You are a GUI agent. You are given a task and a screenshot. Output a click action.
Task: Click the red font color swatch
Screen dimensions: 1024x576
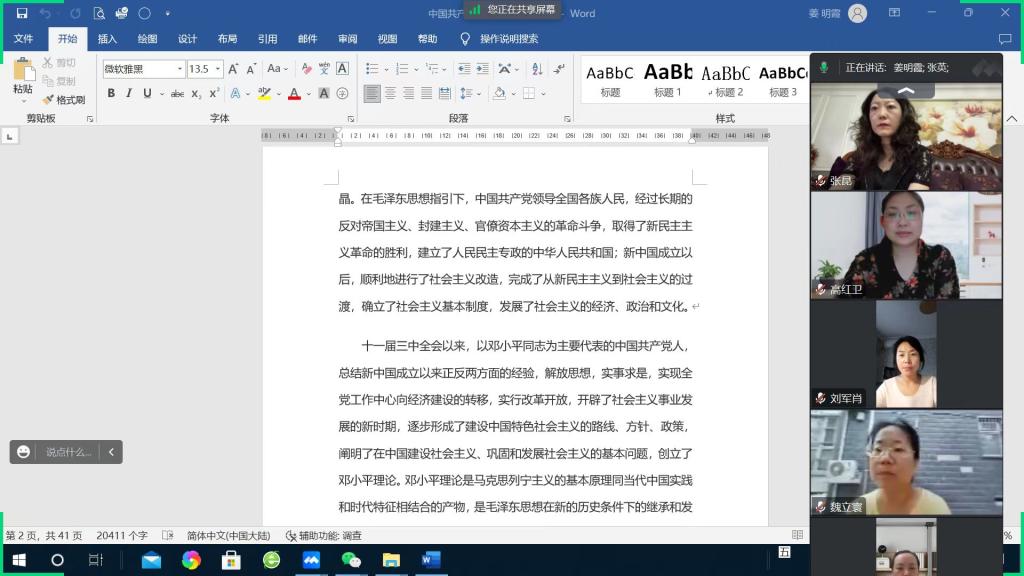[x=294, y=94]
